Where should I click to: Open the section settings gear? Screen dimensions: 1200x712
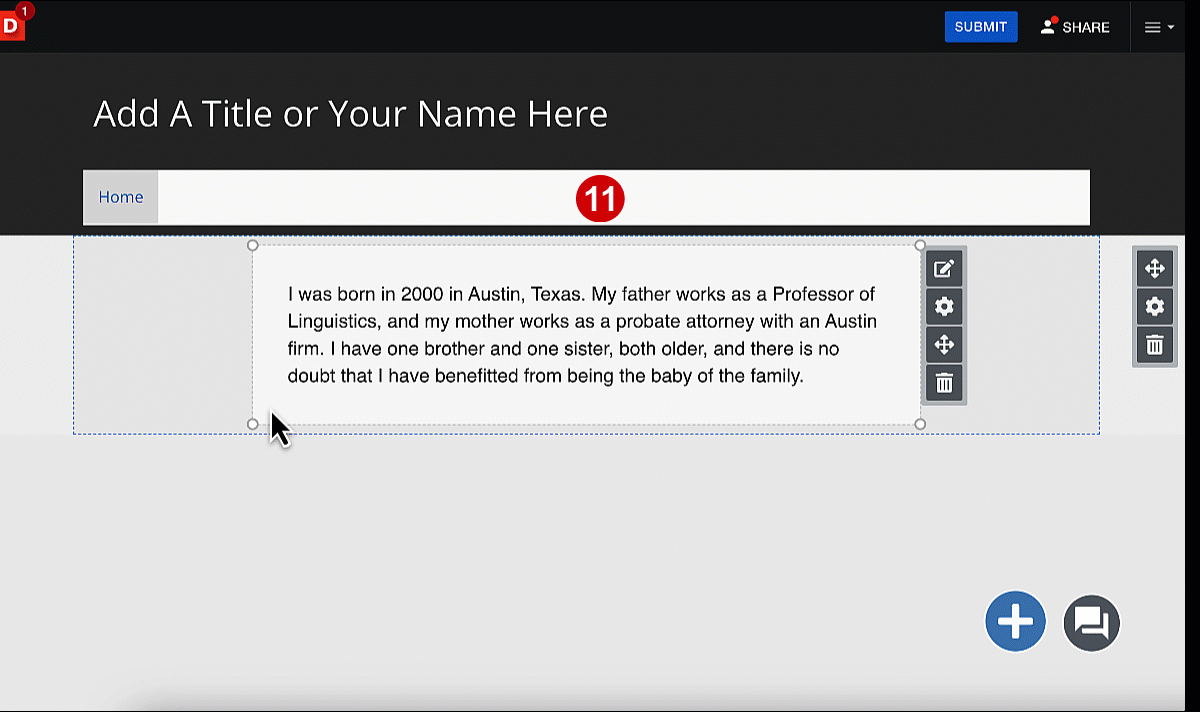point(1154,306)
